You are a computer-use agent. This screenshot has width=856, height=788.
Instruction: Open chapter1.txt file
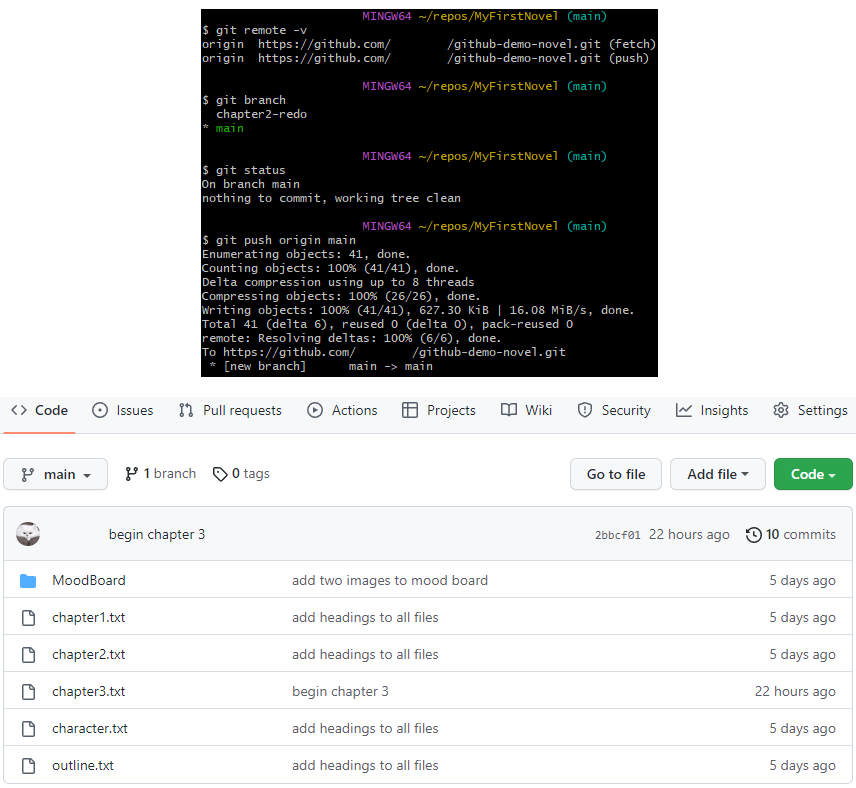pos(88,617)
